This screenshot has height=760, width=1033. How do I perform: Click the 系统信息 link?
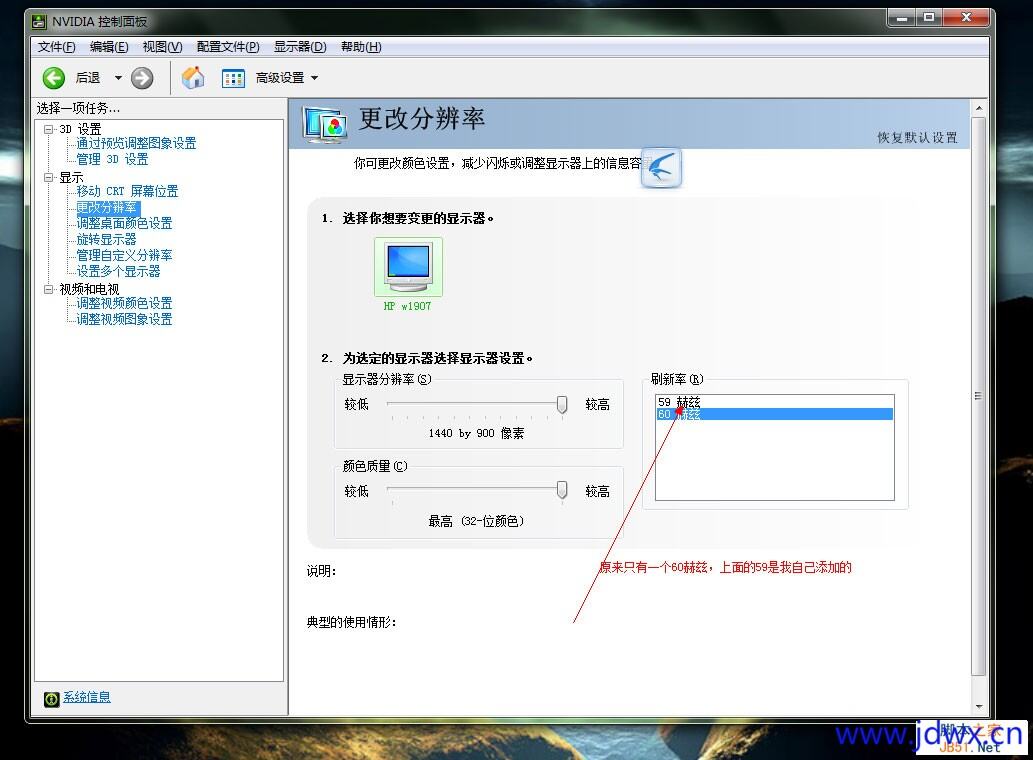[x=87, y=697]
